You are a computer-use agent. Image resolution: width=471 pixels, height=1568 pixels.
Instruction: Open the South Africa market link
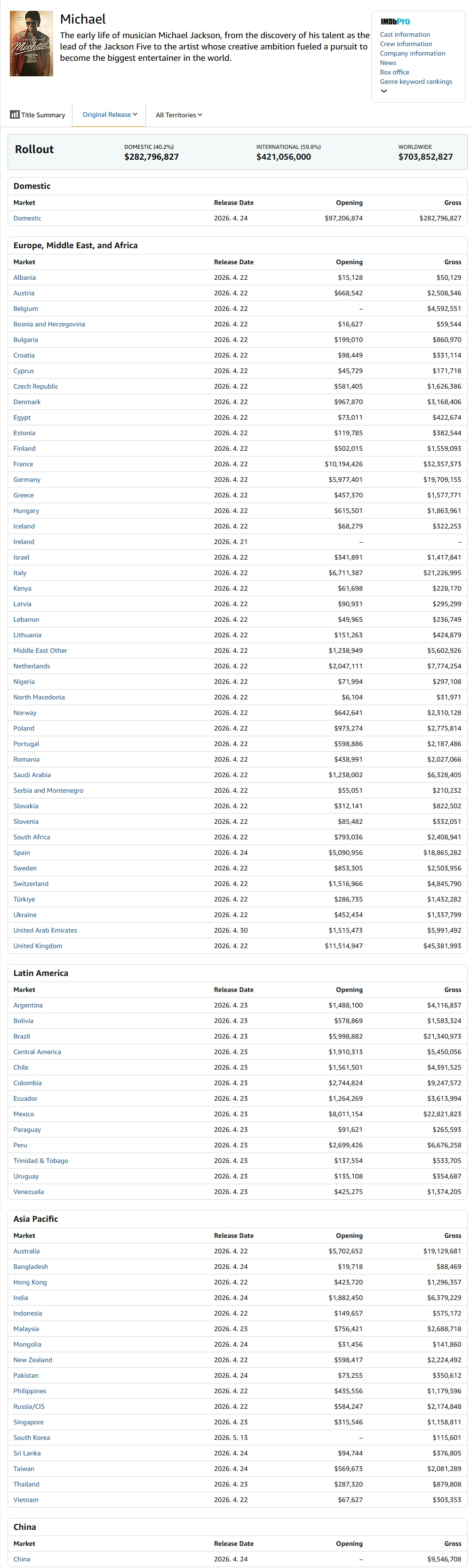(x=32, y=837)
